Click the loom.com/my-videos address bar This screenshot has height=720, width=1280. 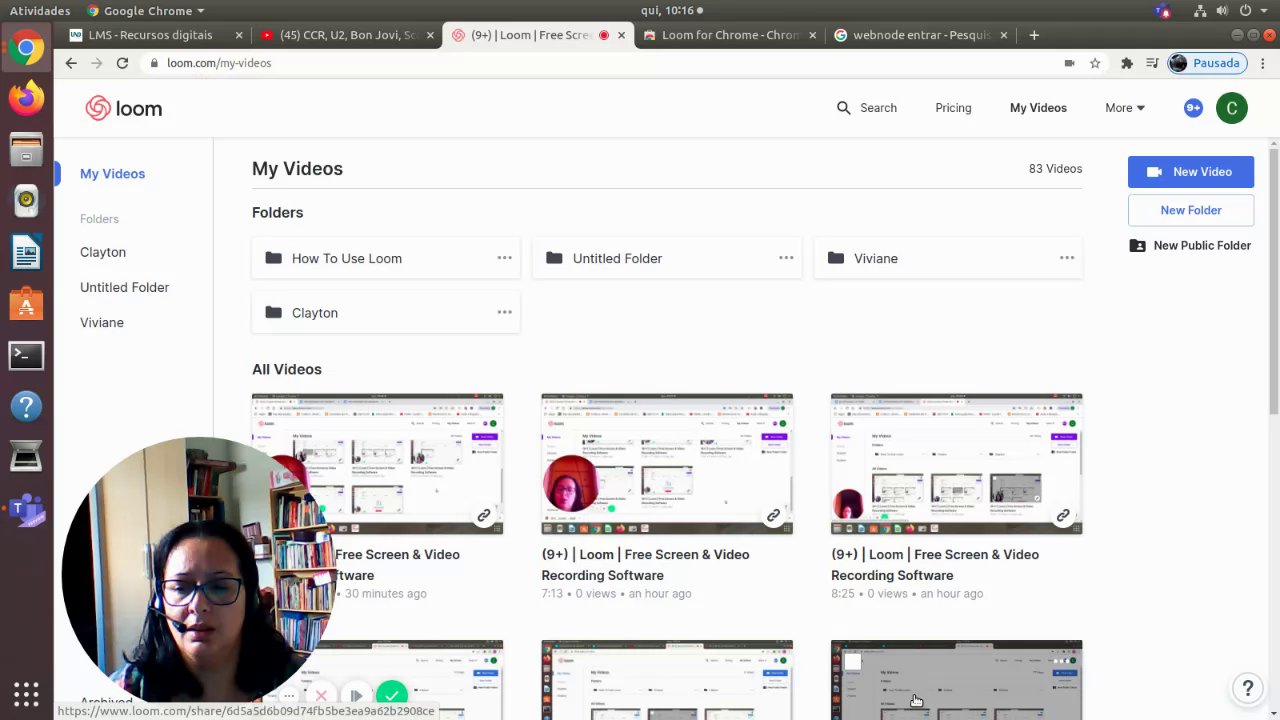click(x=600, y=63)
